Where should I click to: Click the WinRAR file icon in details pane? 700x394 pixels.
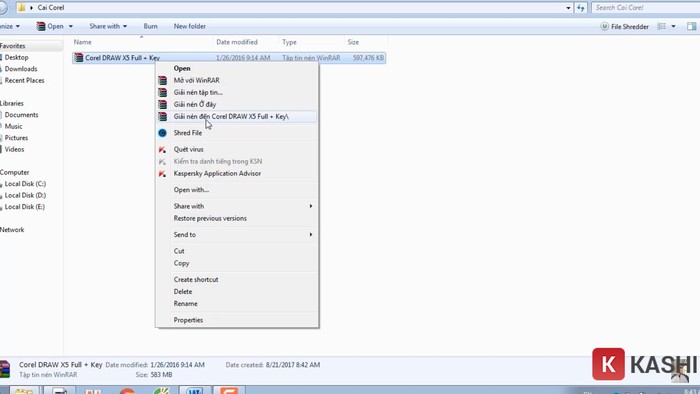[5, 369]
